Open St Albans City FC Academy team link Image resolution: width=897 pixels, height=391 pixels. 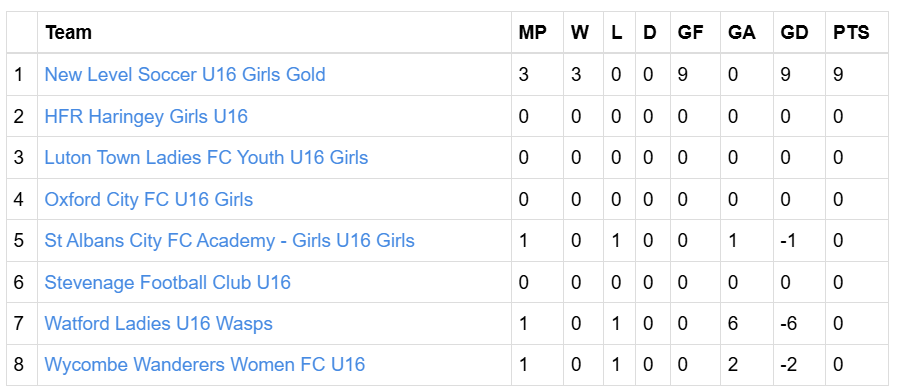(229, 240)
